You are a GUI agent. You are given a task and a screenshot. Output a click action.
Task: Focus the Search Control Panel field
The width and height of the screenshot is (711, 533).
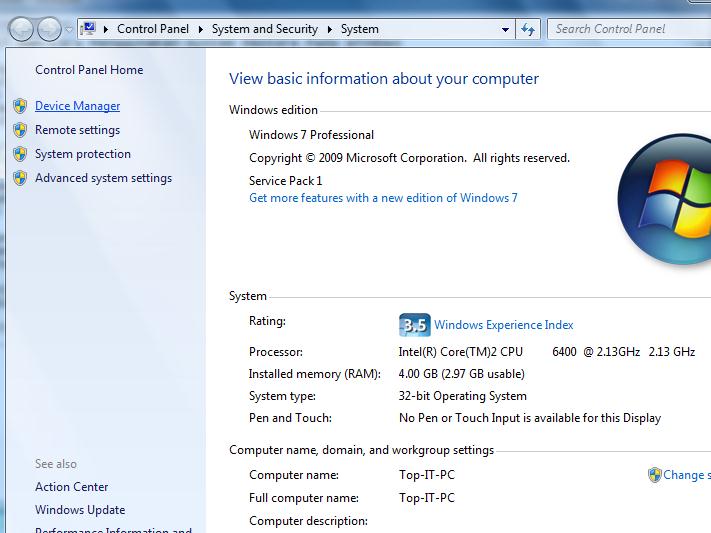(x=629, y=29)
